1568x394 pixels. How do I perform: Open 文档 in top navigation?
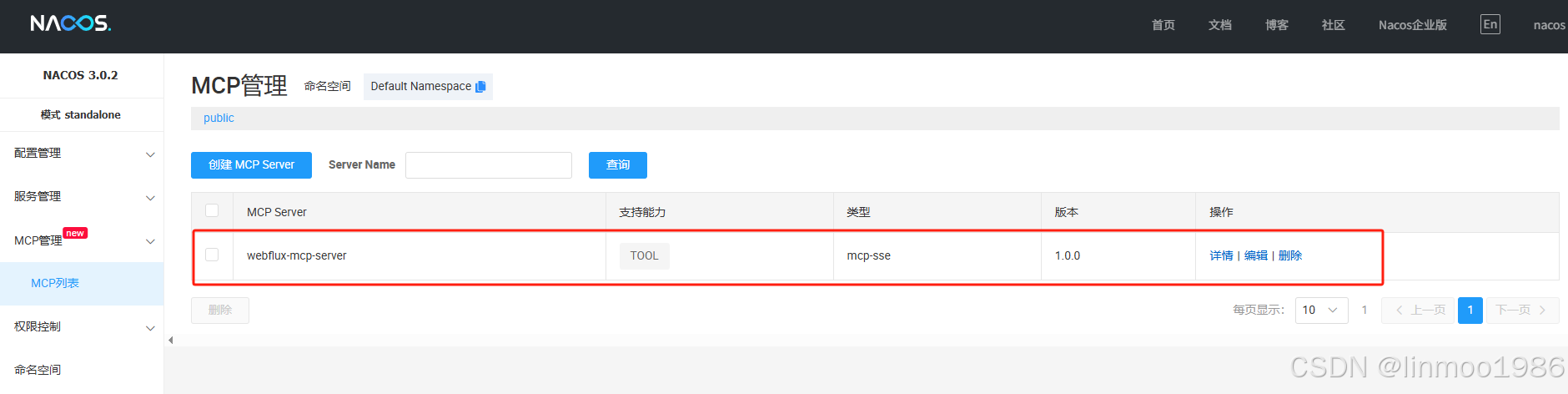point(1220,25)
